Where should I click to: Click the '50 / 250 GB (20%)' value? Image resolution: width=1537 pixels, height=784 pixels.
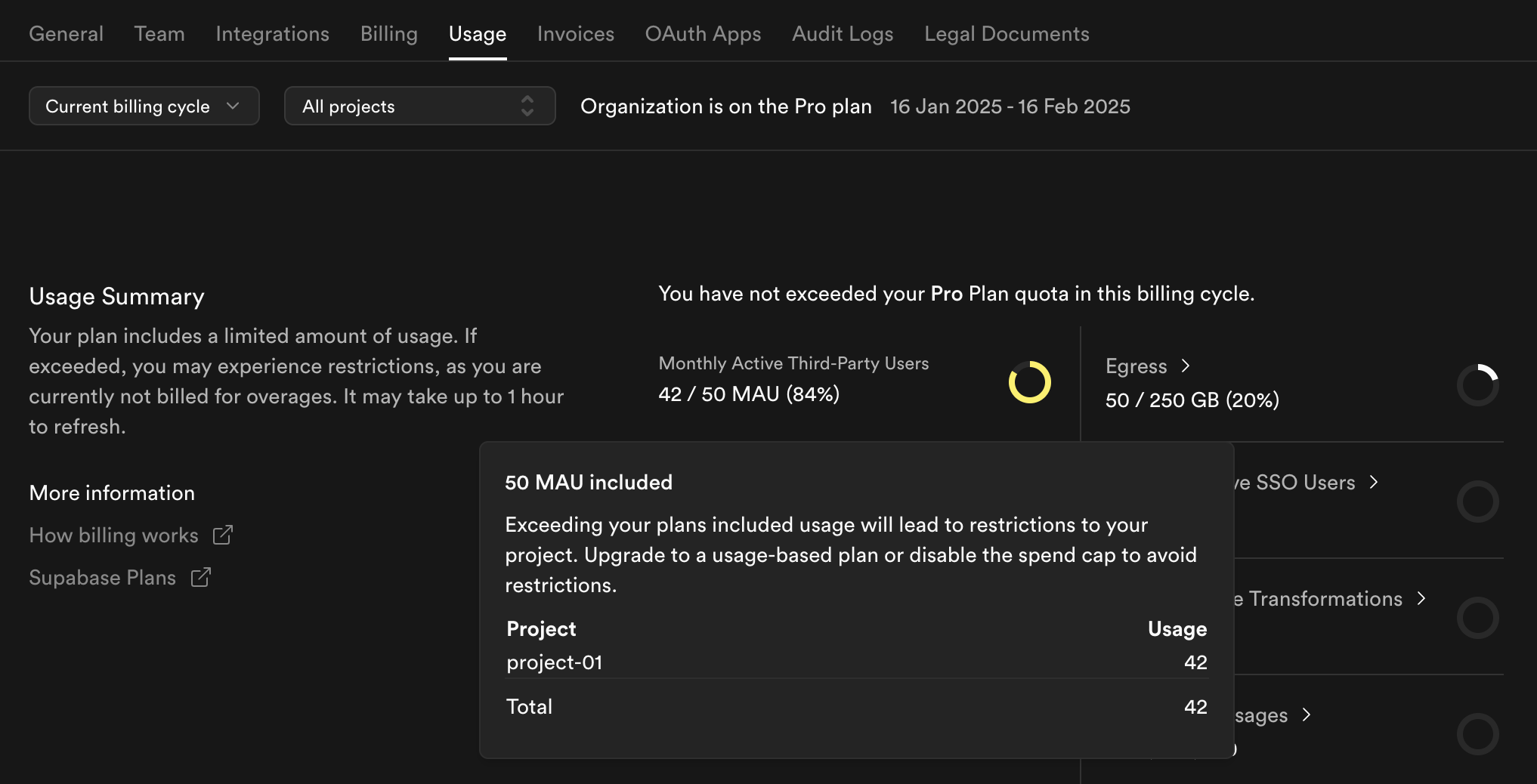(1192, 400)
